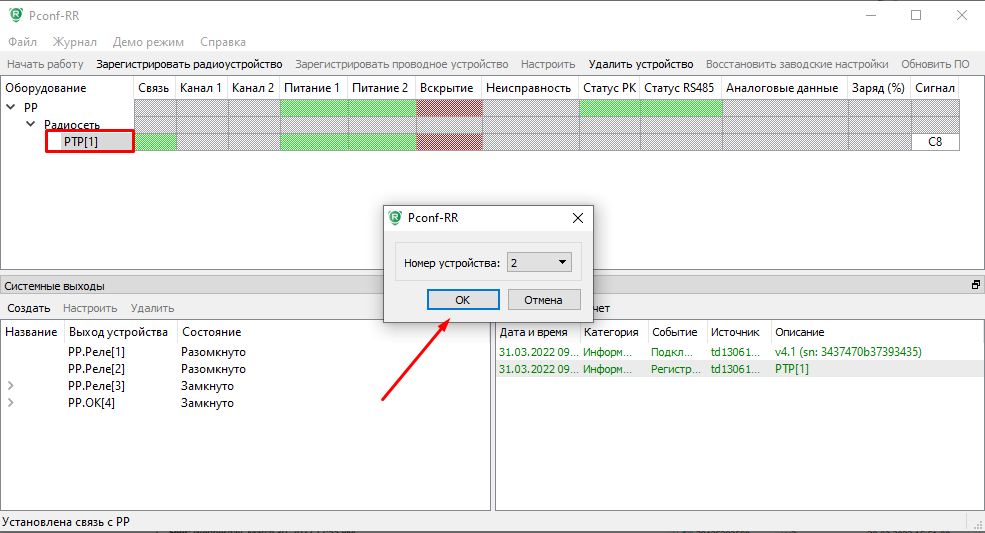Open the Файл menu

[x=22, y=42]
